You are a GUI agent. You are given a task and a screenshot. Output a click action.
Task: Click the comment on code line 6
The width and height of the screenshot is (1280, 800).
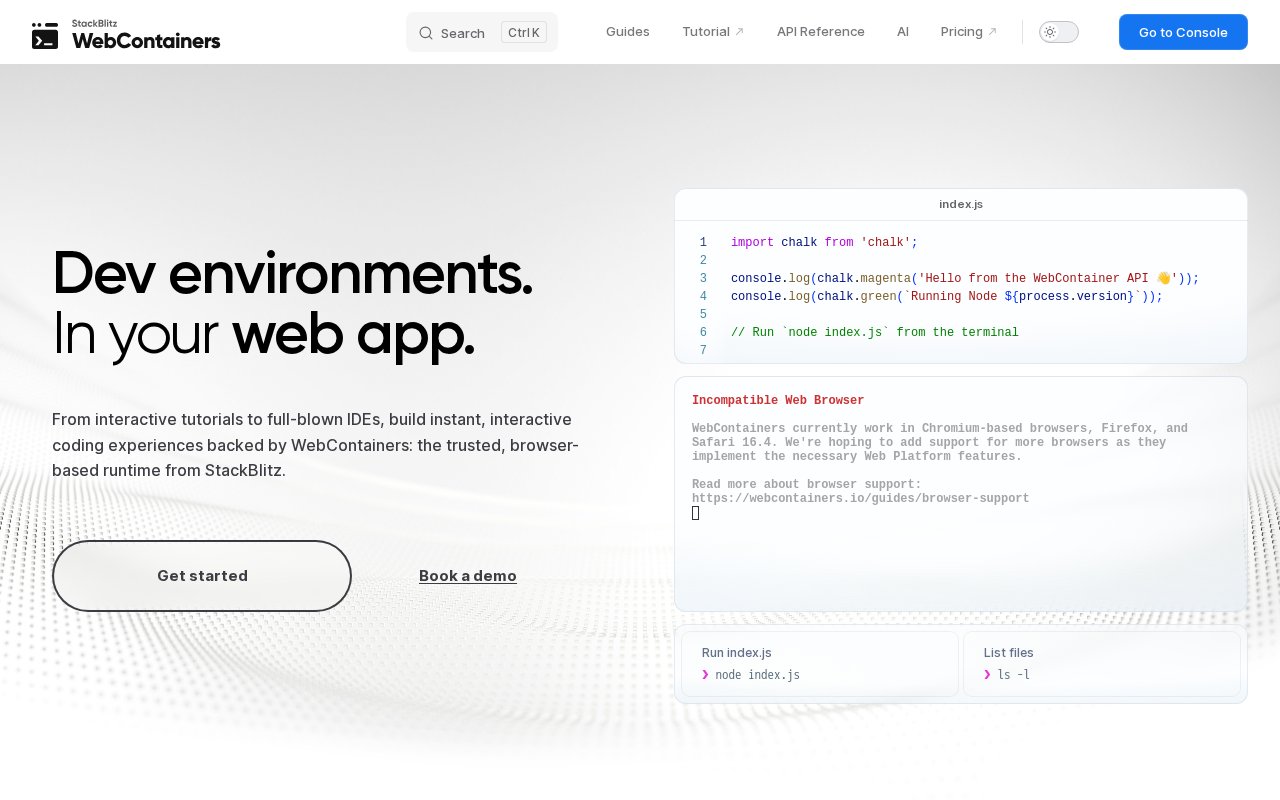coord(875,333)
